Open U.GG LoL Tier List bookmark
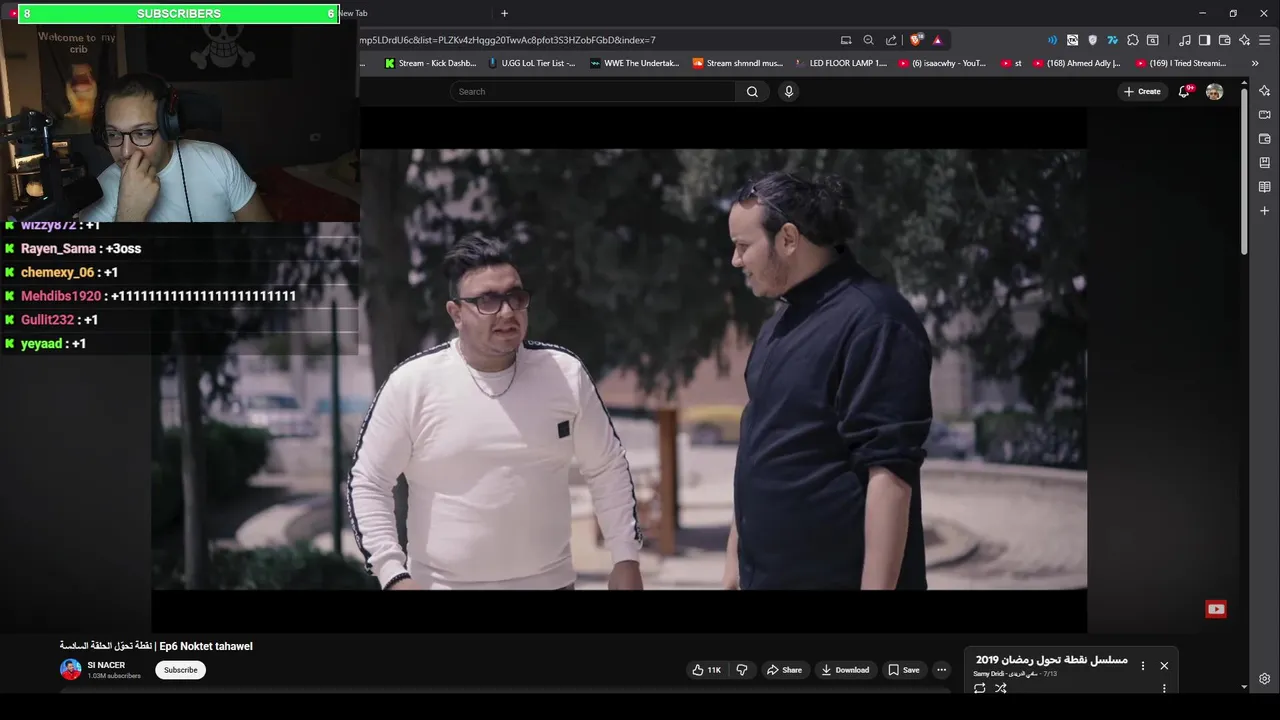 click(531, 63)
